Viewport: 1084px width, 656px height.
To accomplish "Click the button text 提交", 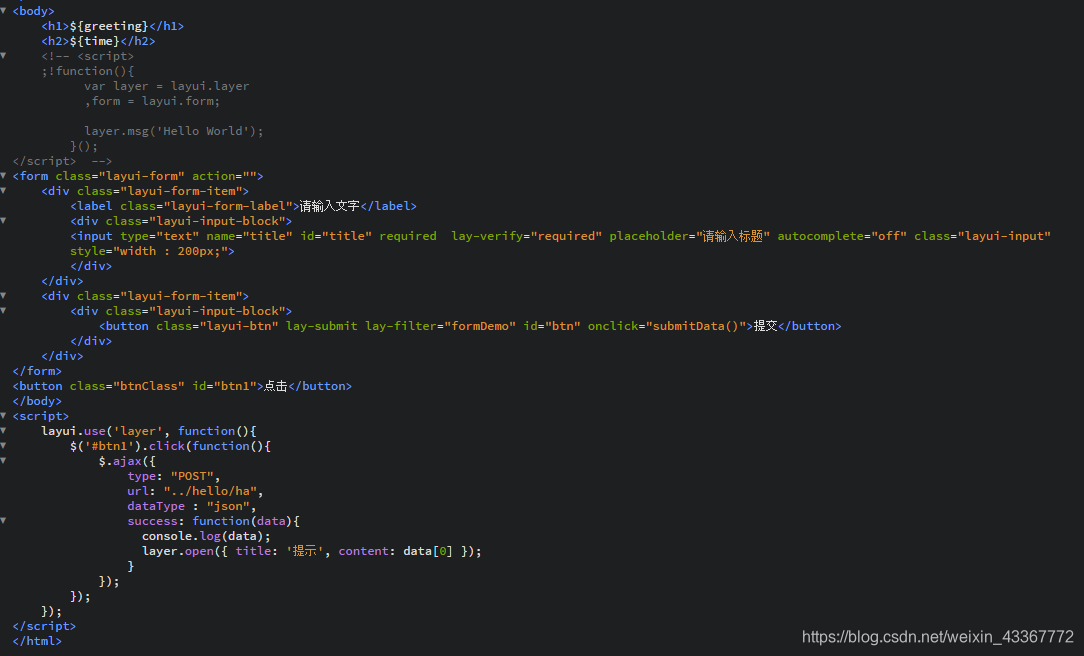I will coord(765,326).
